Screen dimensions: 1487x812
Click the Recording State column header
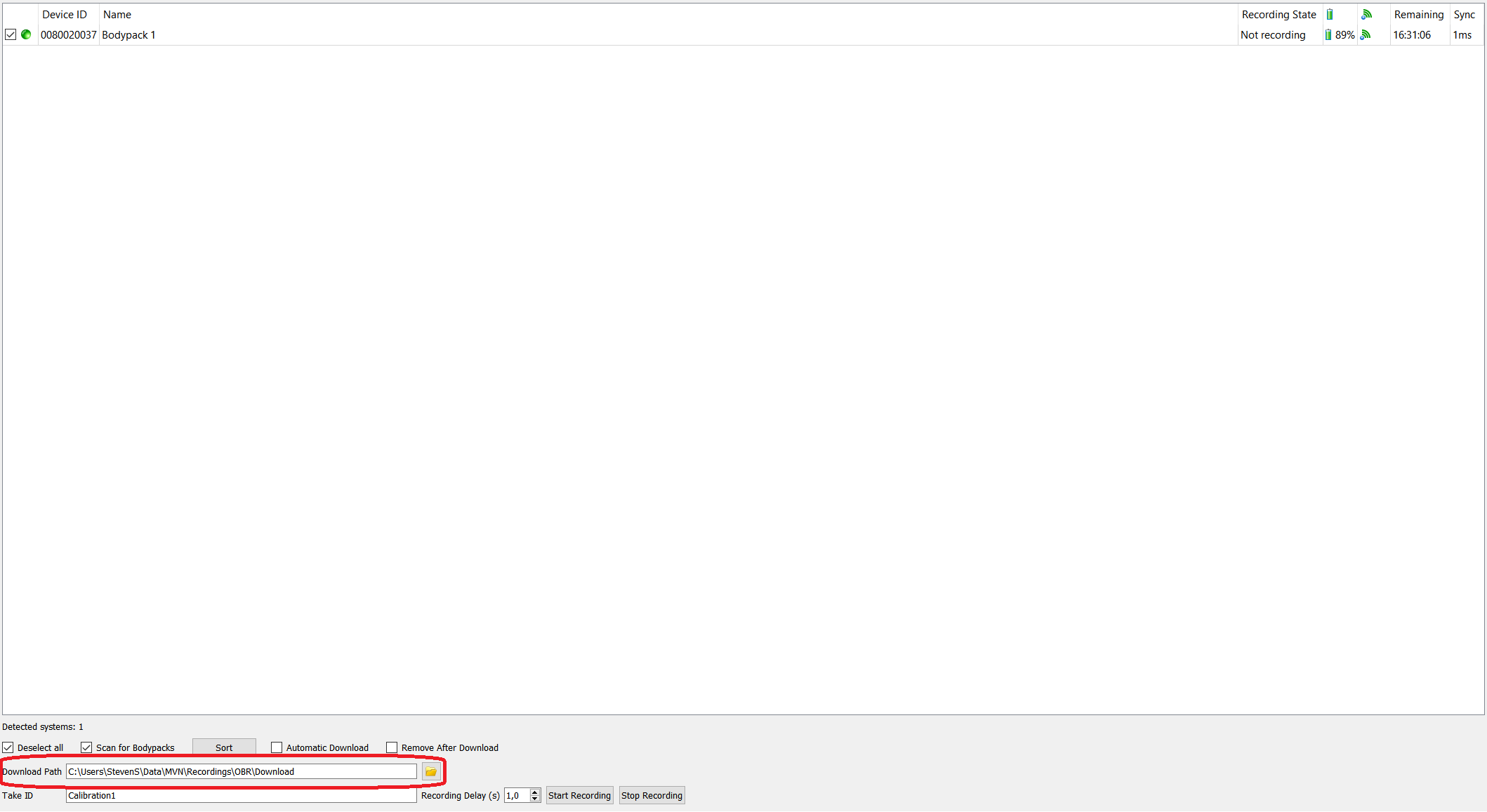click(x=1278, y=15)
